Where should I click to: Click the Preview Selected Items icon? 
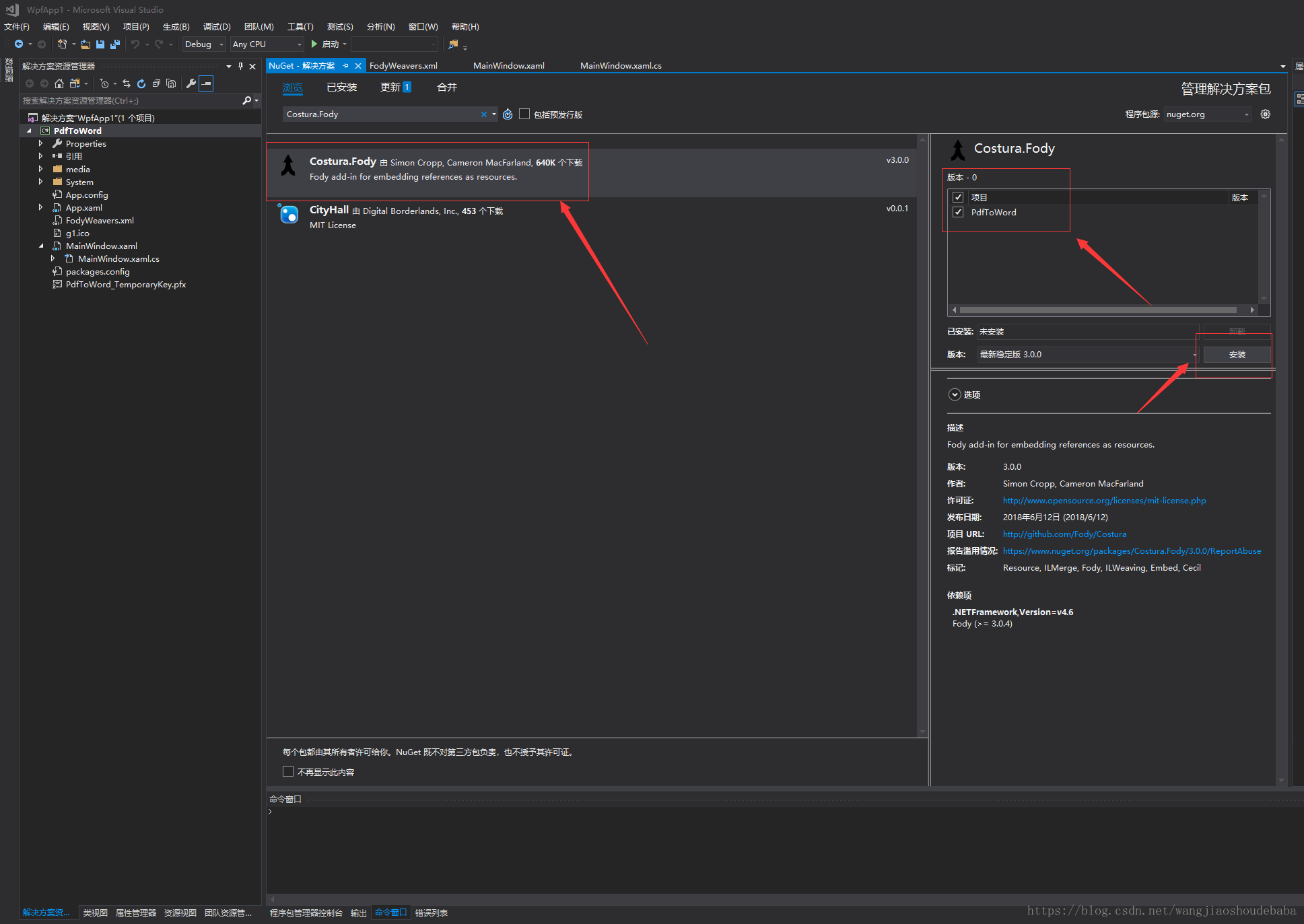[206, 83]
